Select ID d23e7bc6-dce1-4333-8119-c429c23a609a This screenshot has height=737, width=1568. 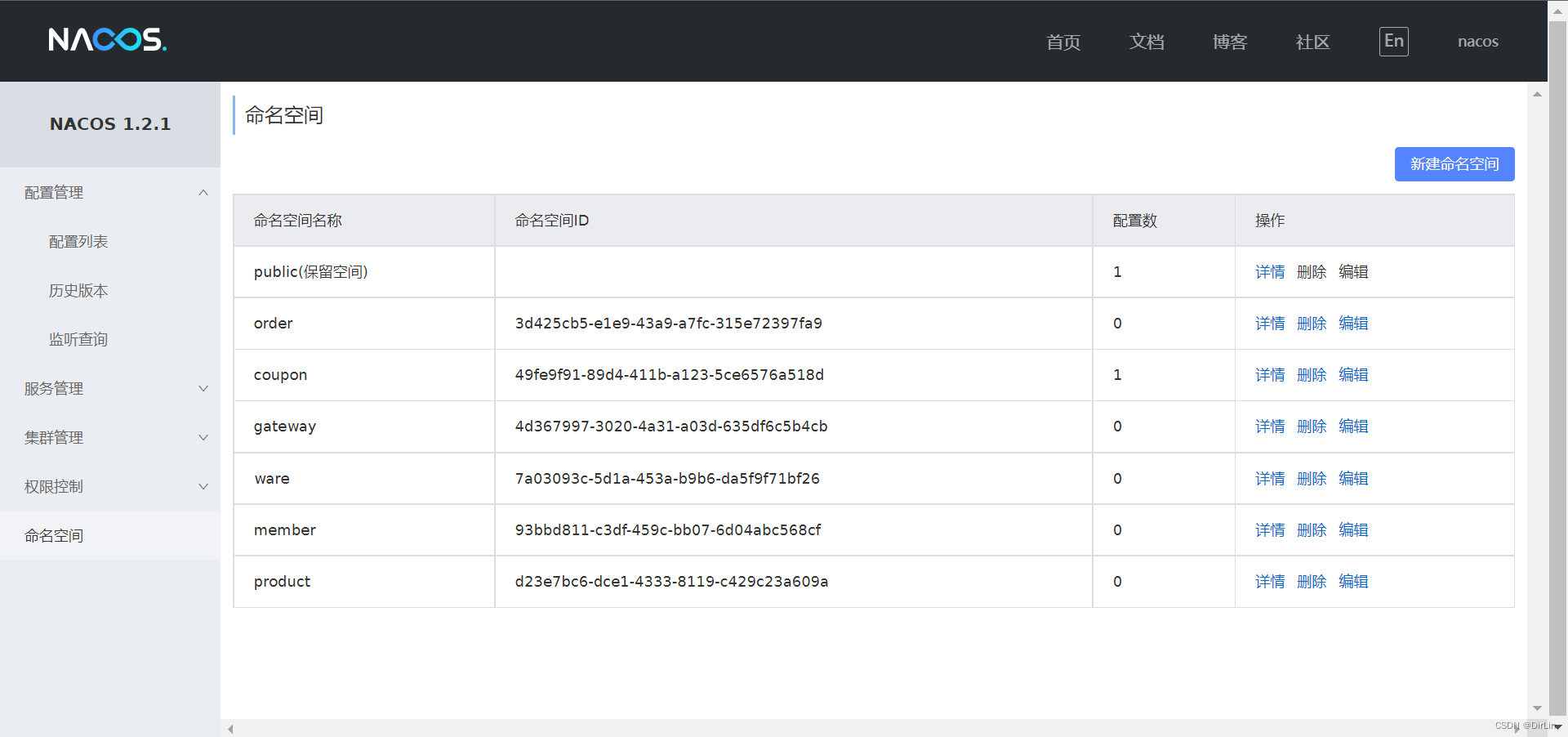pos(671,582)
